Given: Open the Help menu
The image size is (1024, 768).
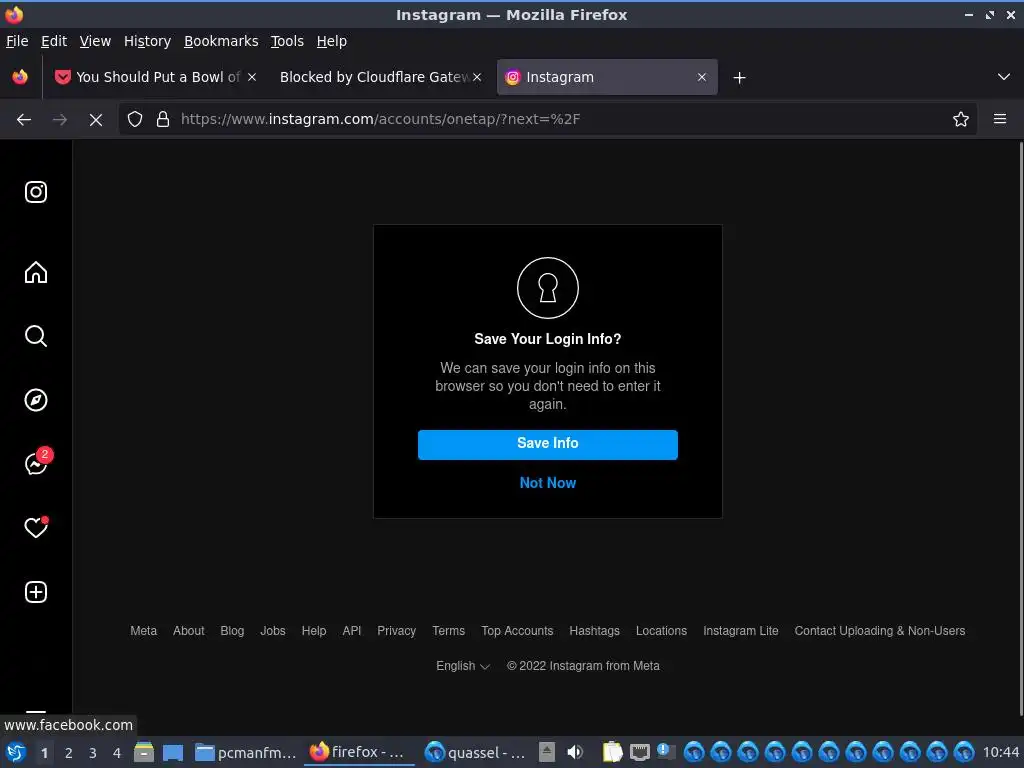Looking at the screenshot, I should point(331,41).
